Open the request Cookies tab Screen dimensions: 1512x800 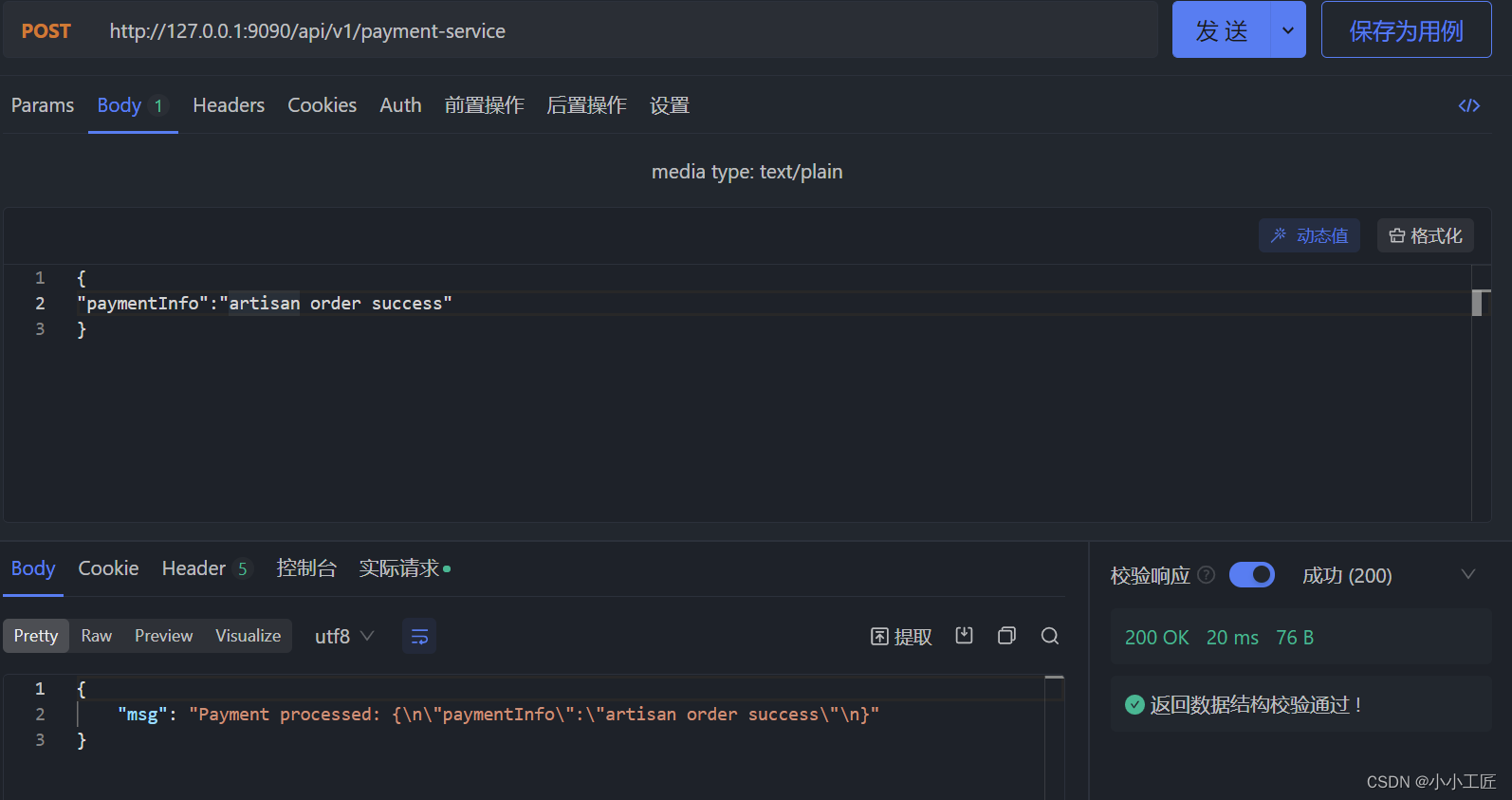(323, 105)
